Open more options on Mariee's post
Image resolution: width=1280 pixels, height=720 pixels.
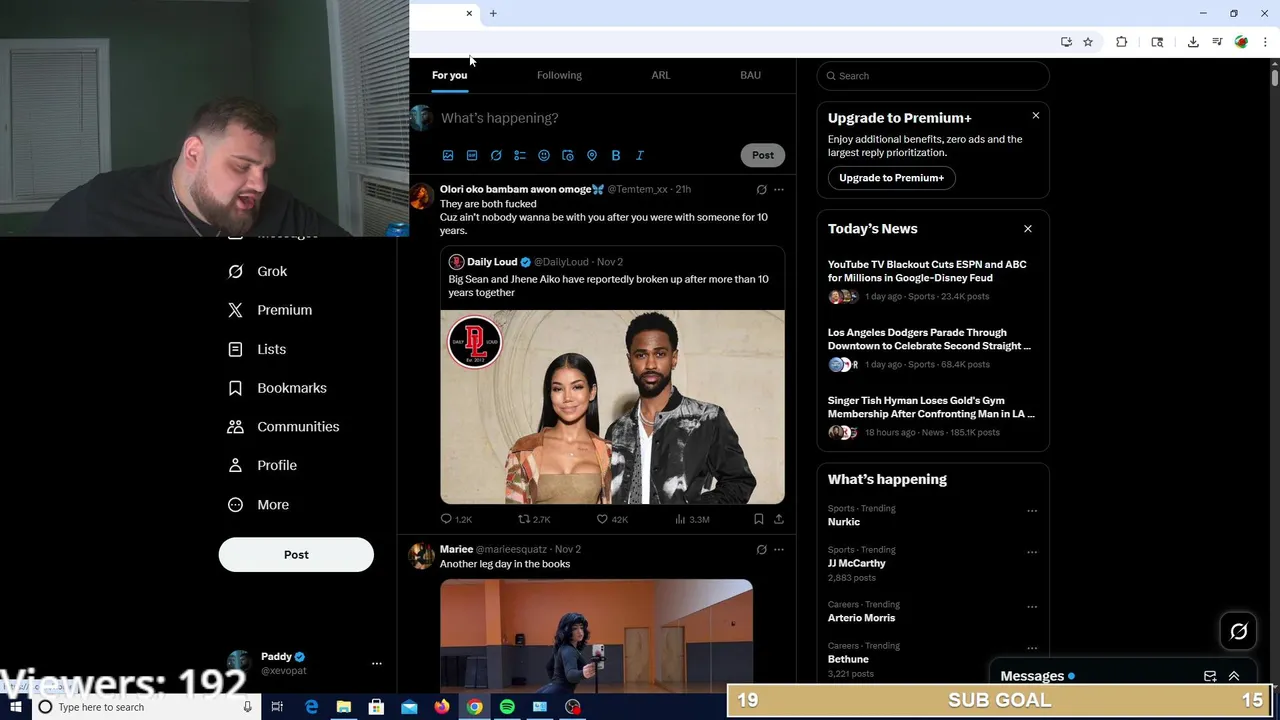[x=779, y=549]
